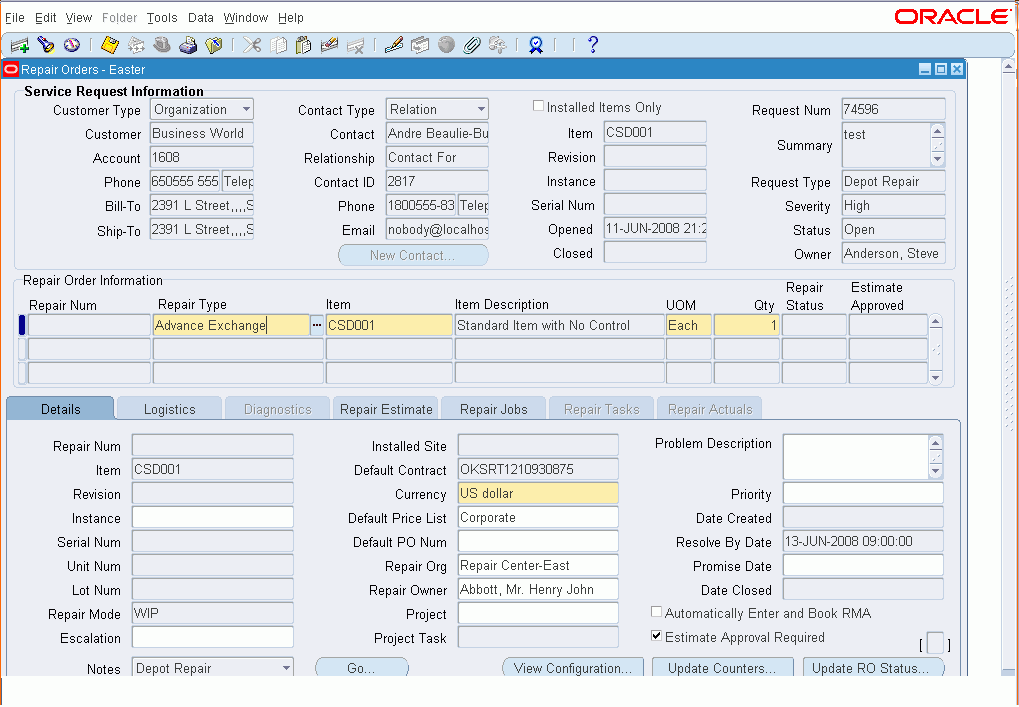
Task: Open the Help menu
Action: click(x=290, y=18)
